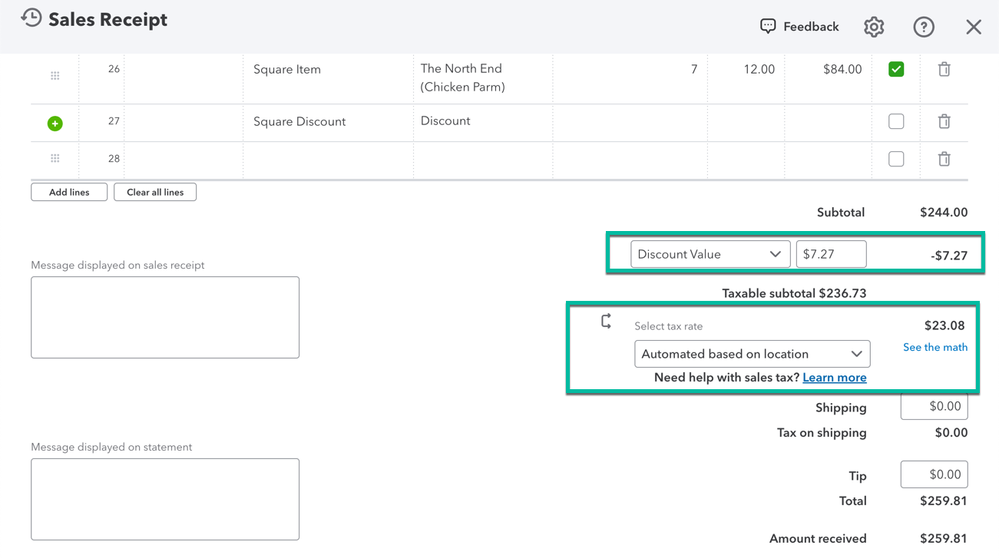The height and width of the screenshot is (558, 999).
Task: Click the discount amount field showing $7.27
Action: pos(830,255)
